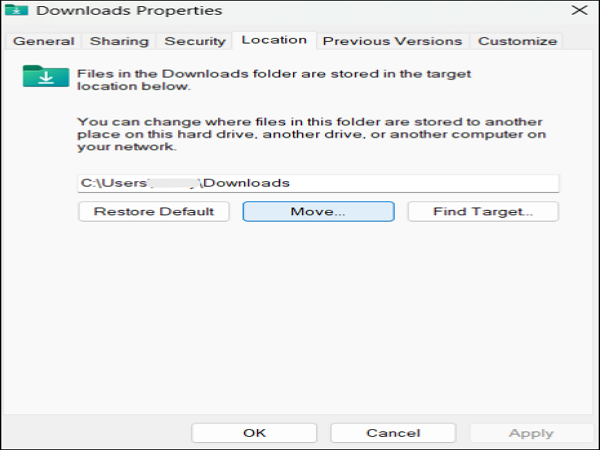Click the word Downloads in the location path
Screen dimensions: 600x450
(247, 183)
